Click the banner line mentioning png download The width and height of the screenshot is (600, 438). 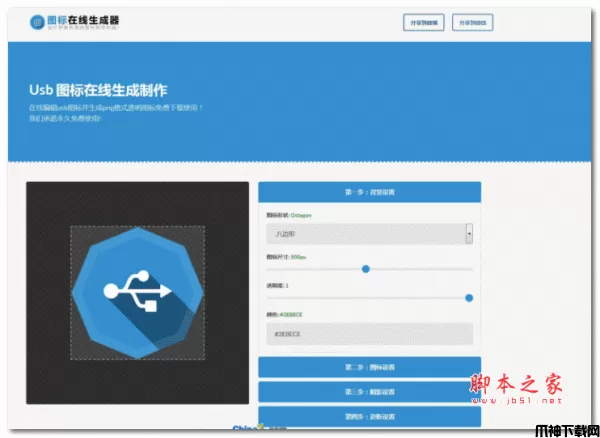pos(116,108)
